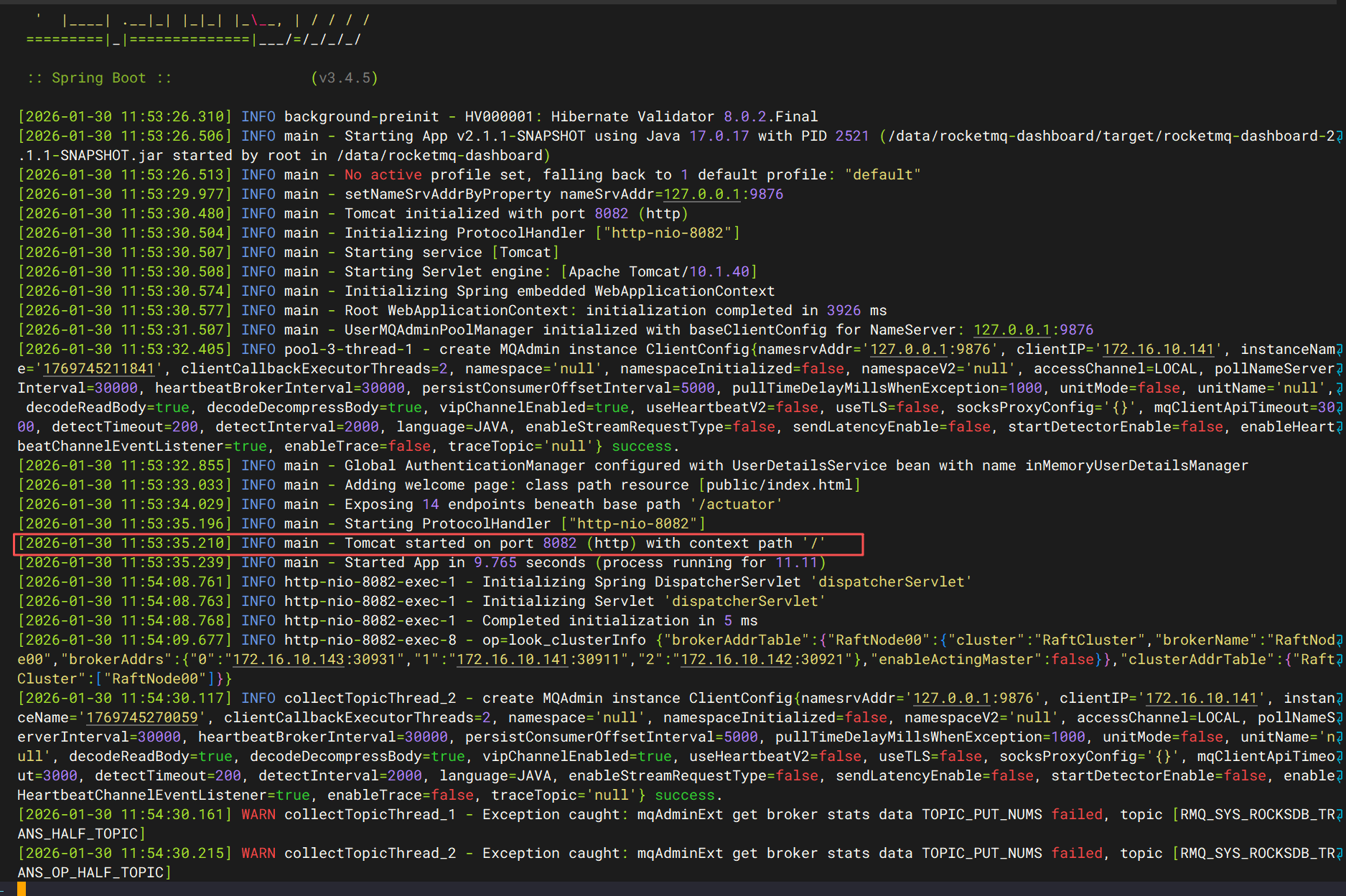
Task: Click PID number 2521 in Starting App line
Action: 852,136
